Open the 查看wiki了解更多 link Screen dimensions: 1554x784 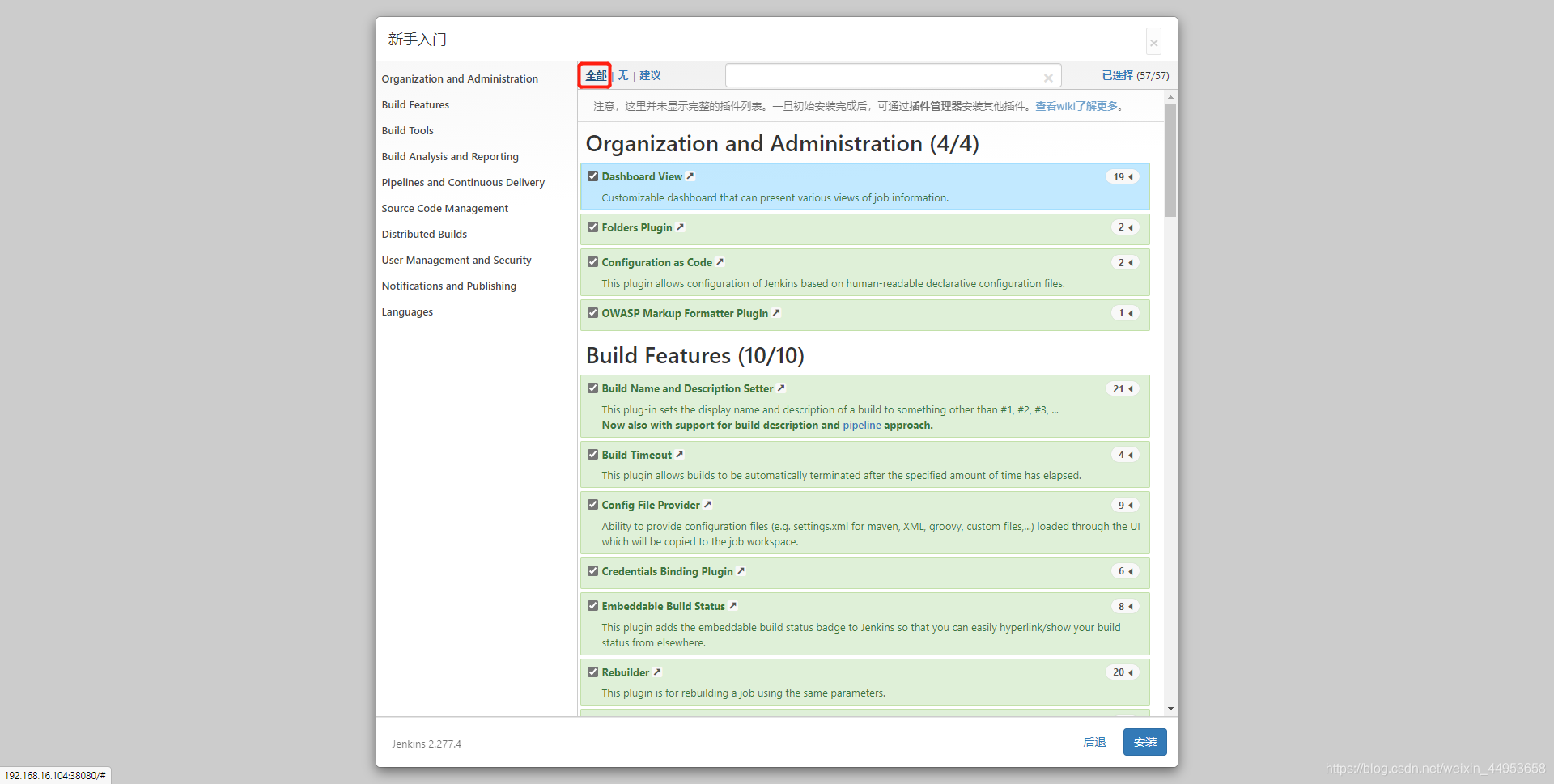(x=1076, y=106)
